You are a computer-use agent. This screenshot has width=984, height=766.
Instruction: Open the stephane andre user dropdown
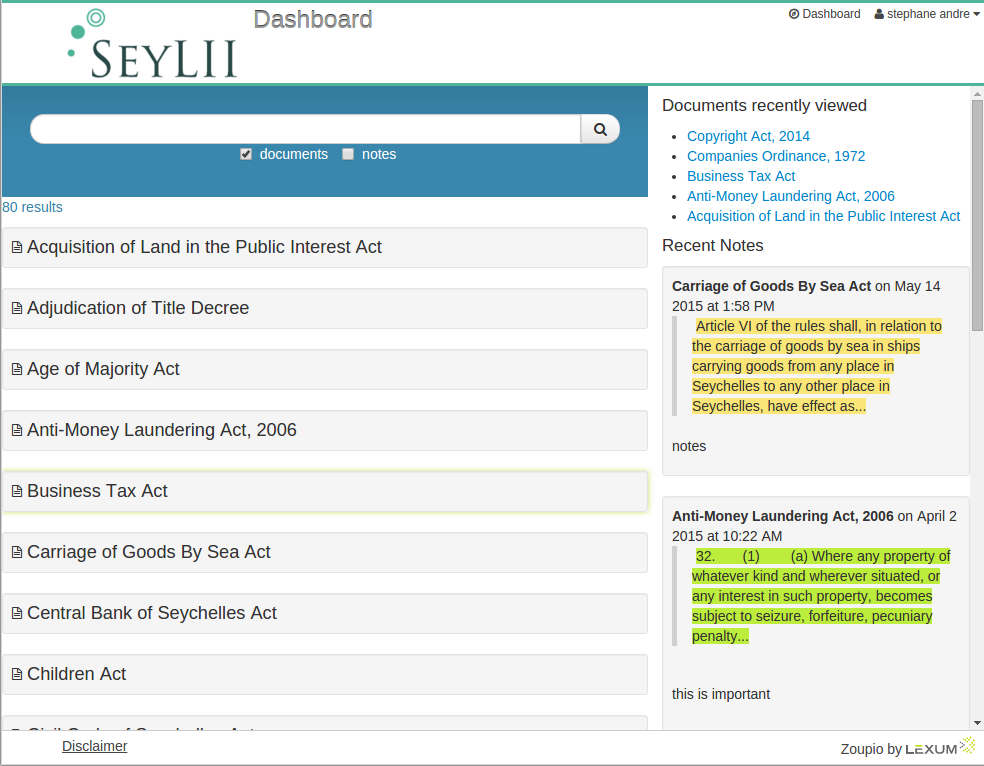point(927,14)
